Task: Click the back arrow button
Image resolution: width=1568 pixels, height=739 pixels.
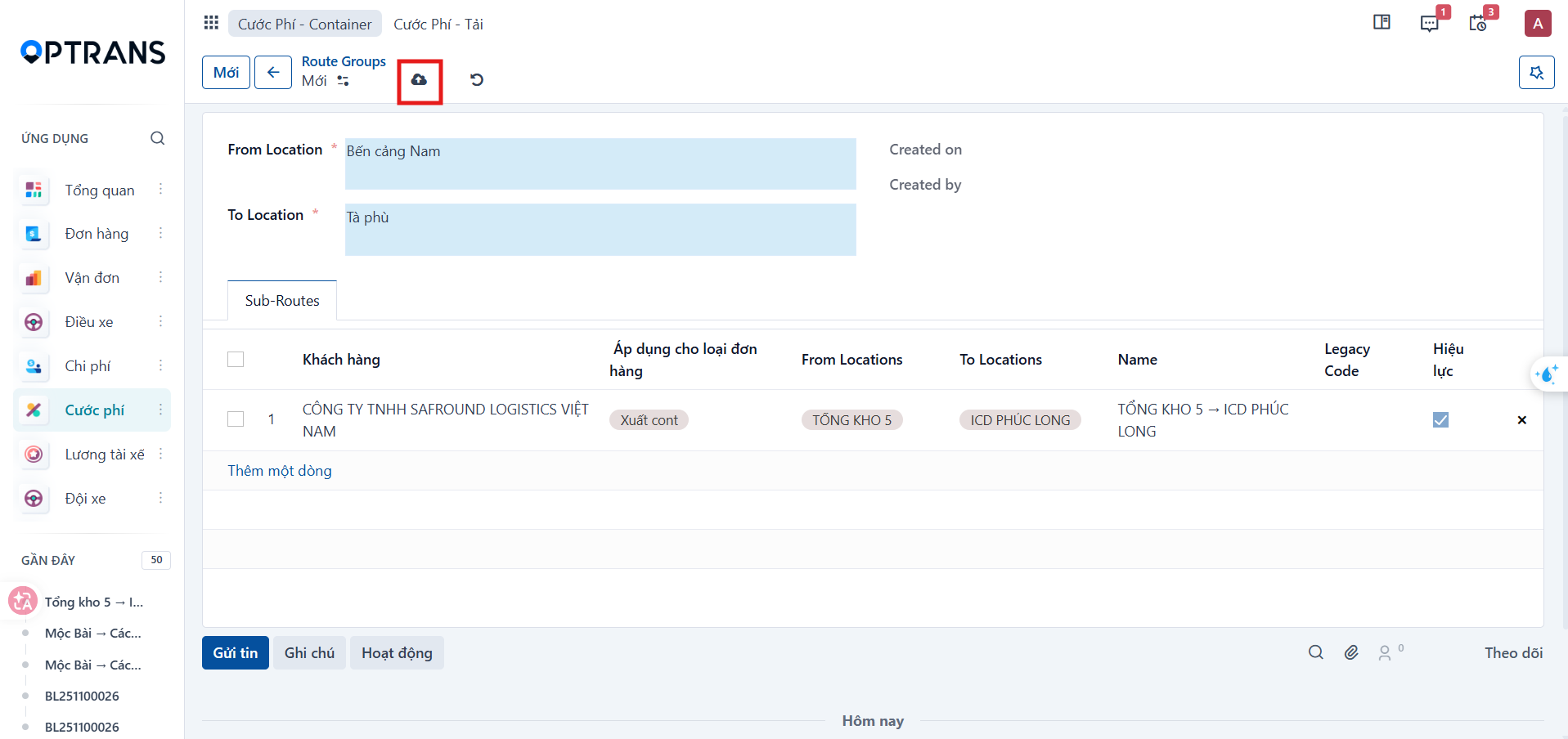Action: [273, 73]
